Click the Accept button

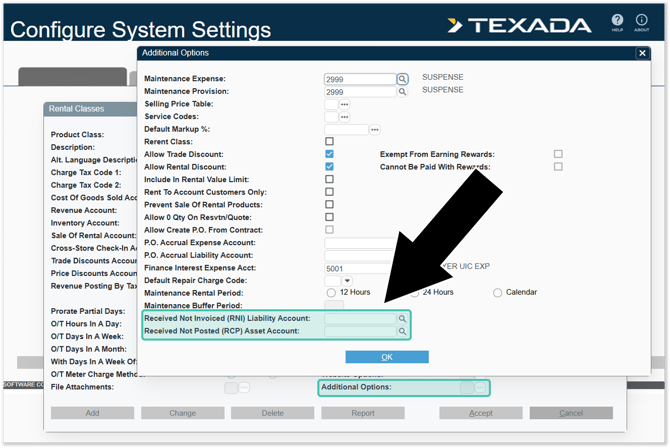tap(481, 413)
